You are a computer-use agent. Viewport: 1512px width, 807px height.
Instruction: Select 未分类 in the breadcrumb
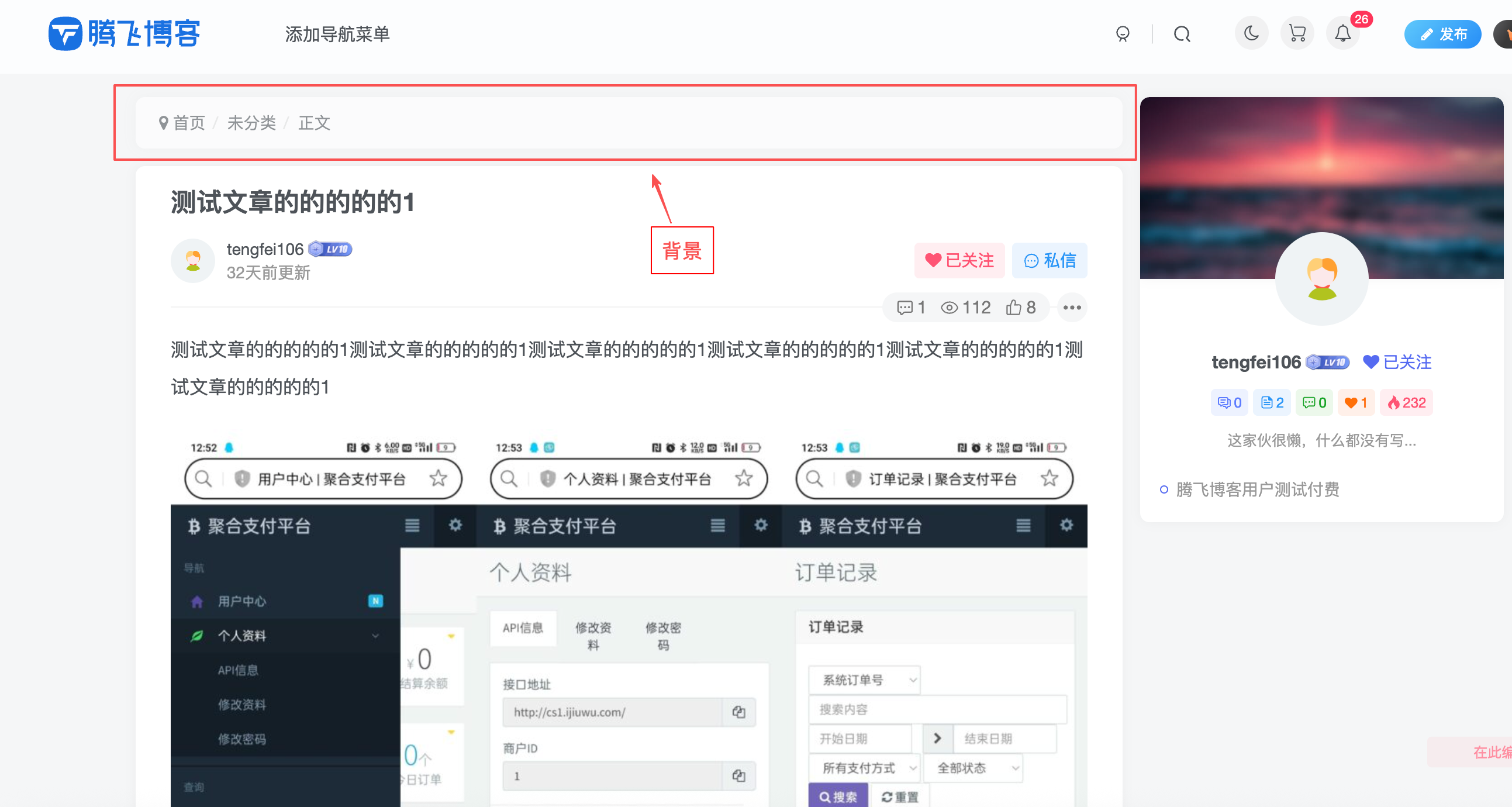click(x=251, y=123)
